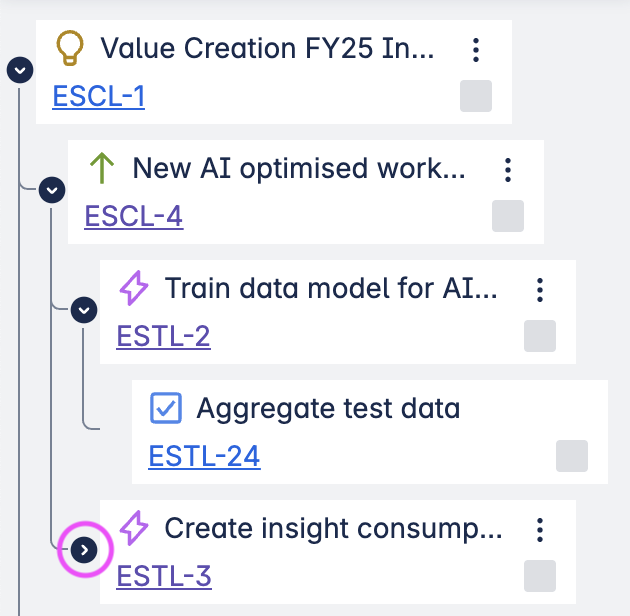Viewport: 630px width, 616px height.
Task: Open more actions menu for Train data model
Action: (x=540, y=289)
